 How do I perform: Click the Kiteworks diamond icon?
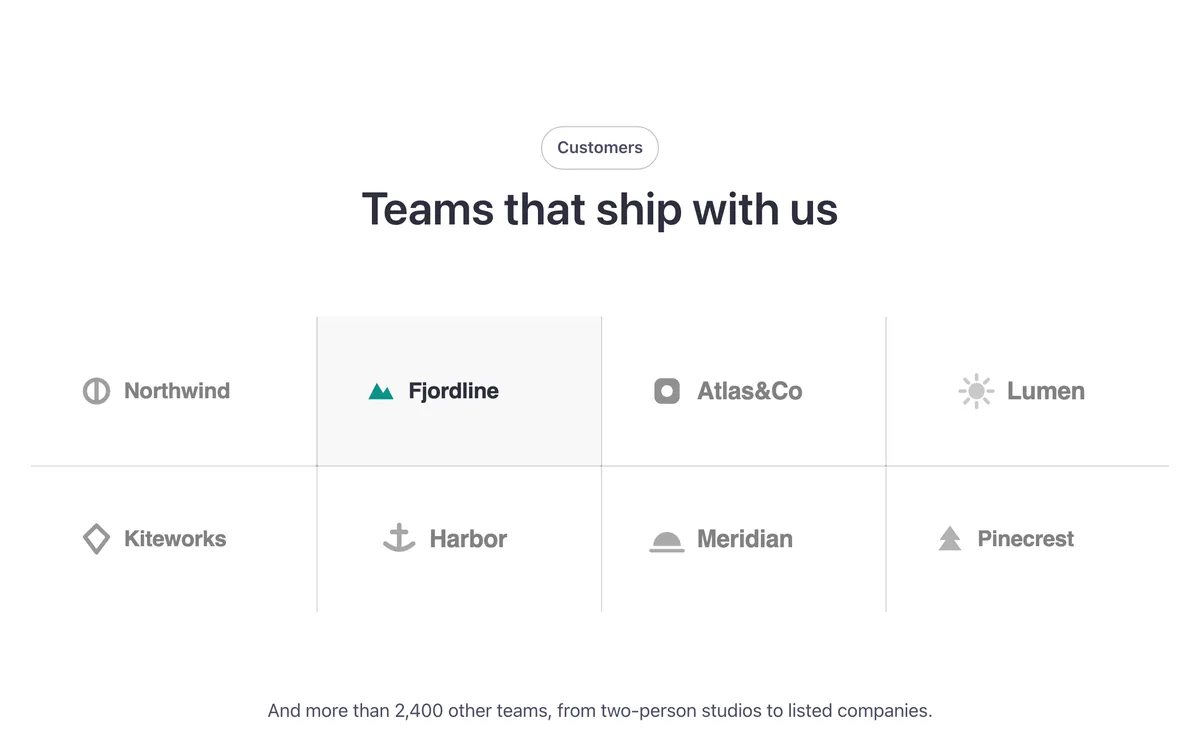(96, 539)
